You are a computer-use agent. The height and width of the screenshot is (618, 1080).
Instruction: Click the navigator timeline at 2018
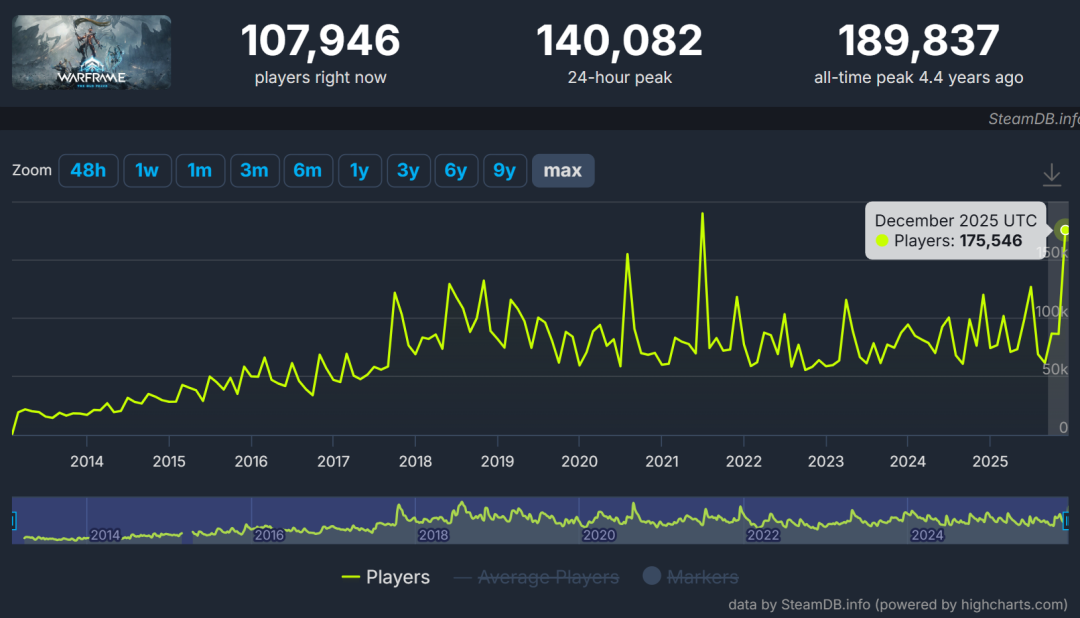click(x=433, y=535)
